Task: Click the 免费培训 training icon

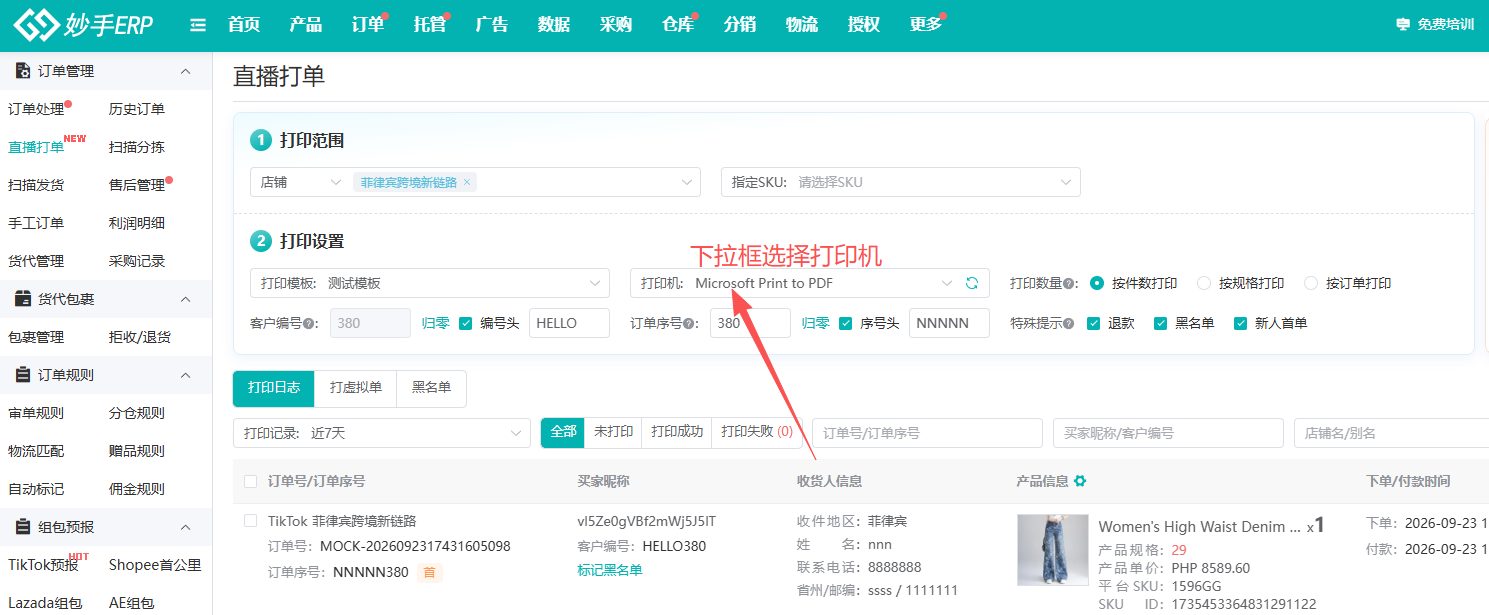Action: 1402,24
